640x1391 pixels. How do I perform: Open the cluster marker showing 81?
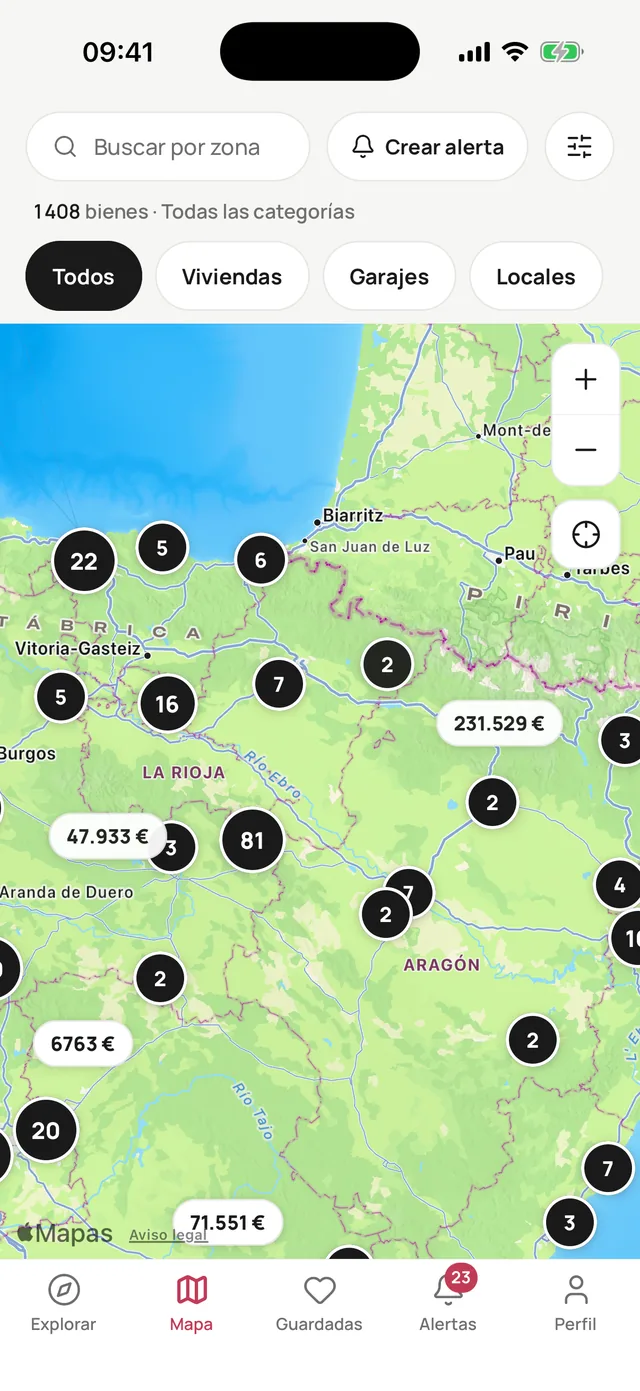point(252,840)
